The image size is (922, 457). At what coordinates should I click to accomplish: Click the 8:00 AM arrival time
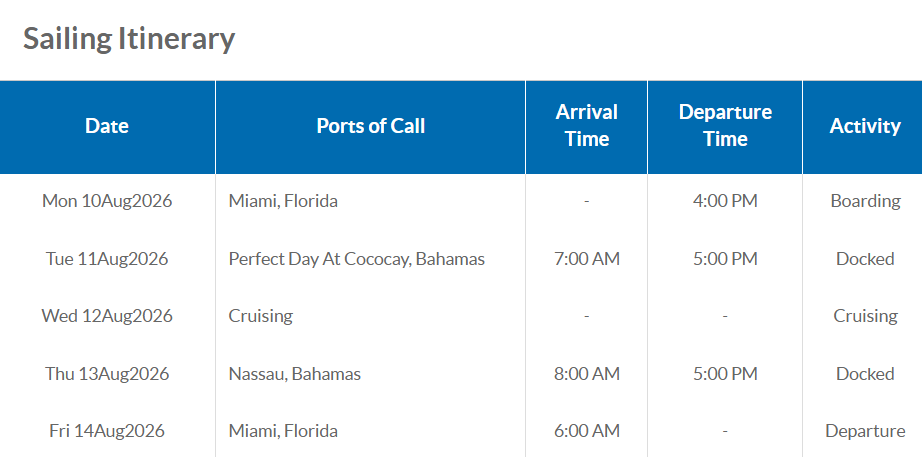click(x=586, y=374)
